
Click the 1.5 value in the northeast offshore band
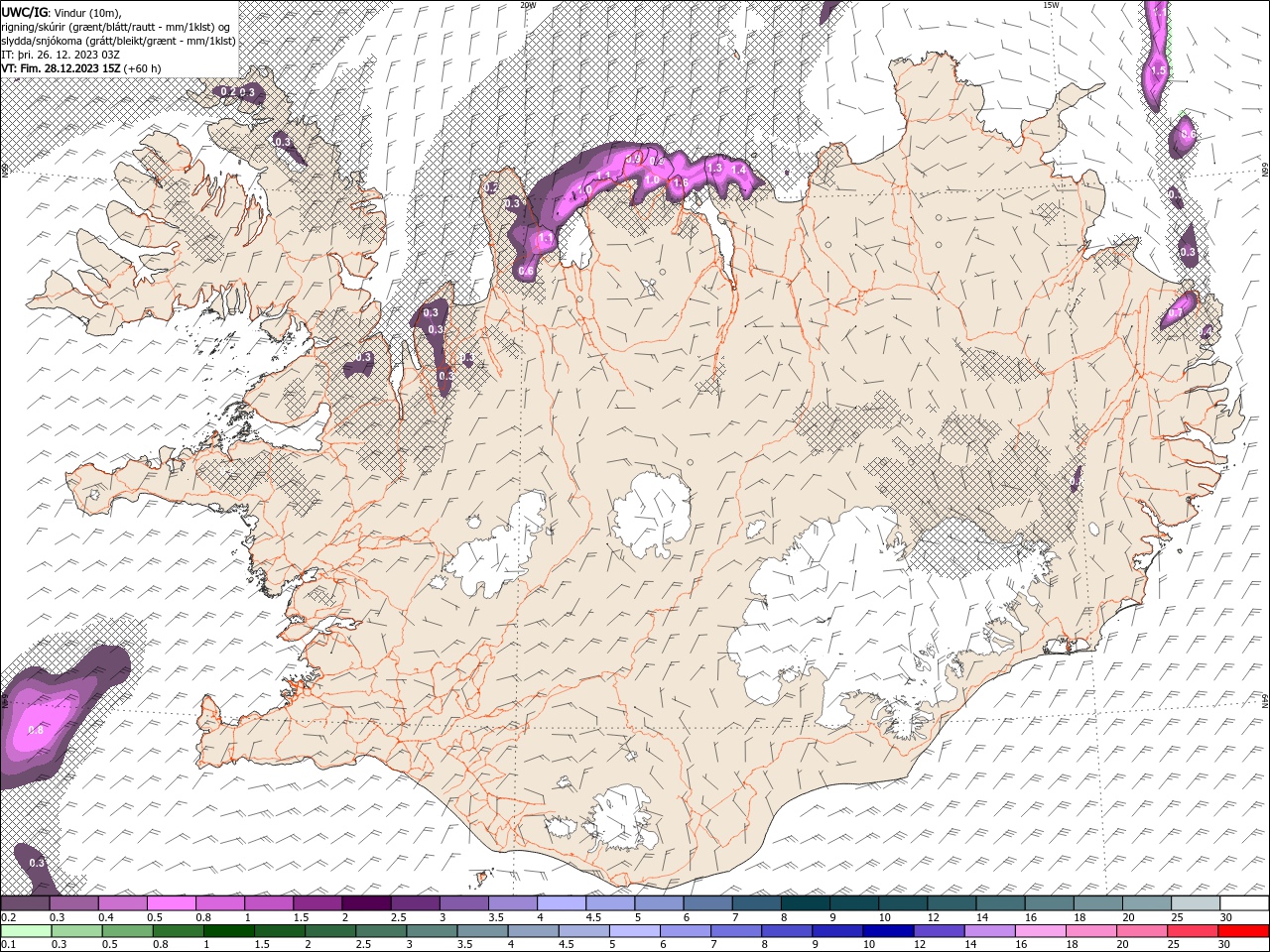point(1157,71)
